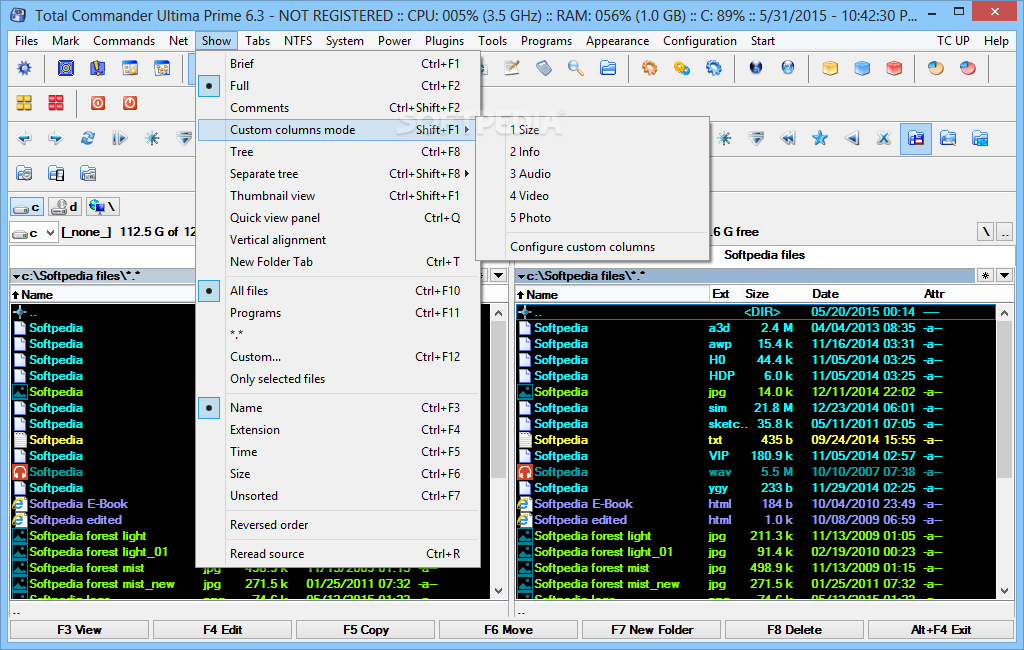Click the right panel scrollbar up arrow

tap(1004, 313)
